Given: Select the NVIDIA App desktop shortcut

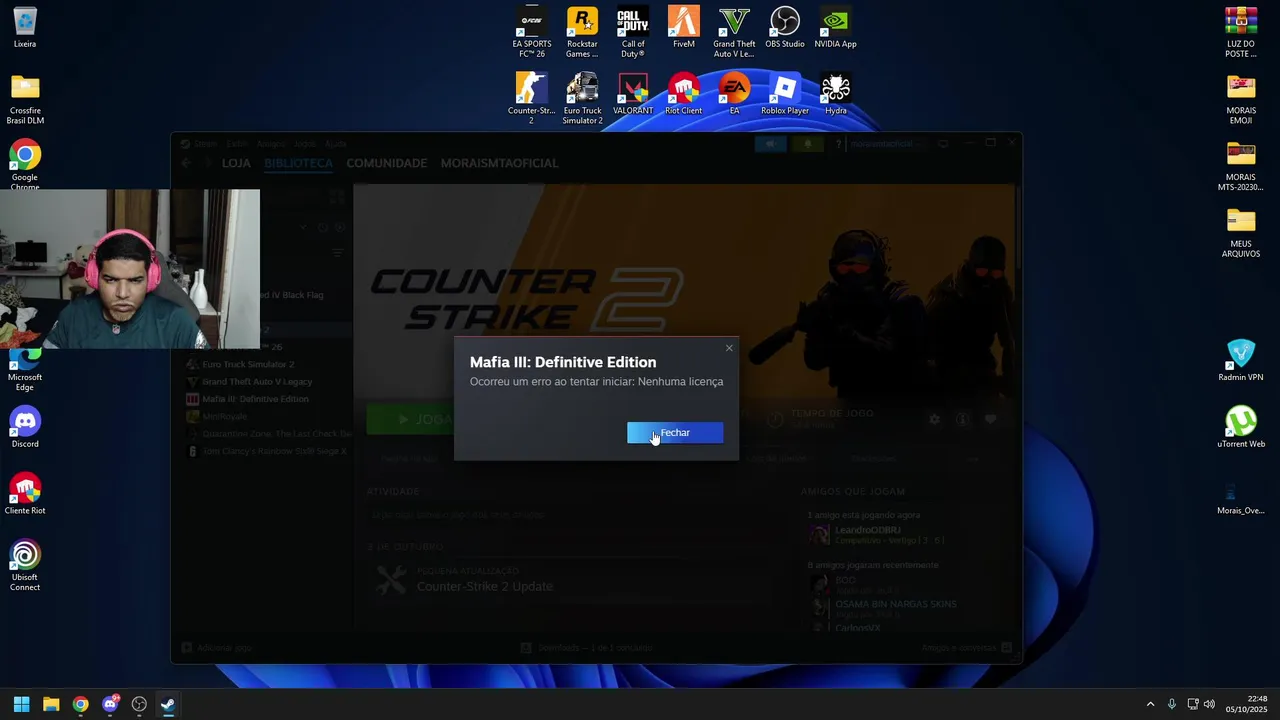Looking at the screenshot, I should pyautogui.click(x=836, y=28).
